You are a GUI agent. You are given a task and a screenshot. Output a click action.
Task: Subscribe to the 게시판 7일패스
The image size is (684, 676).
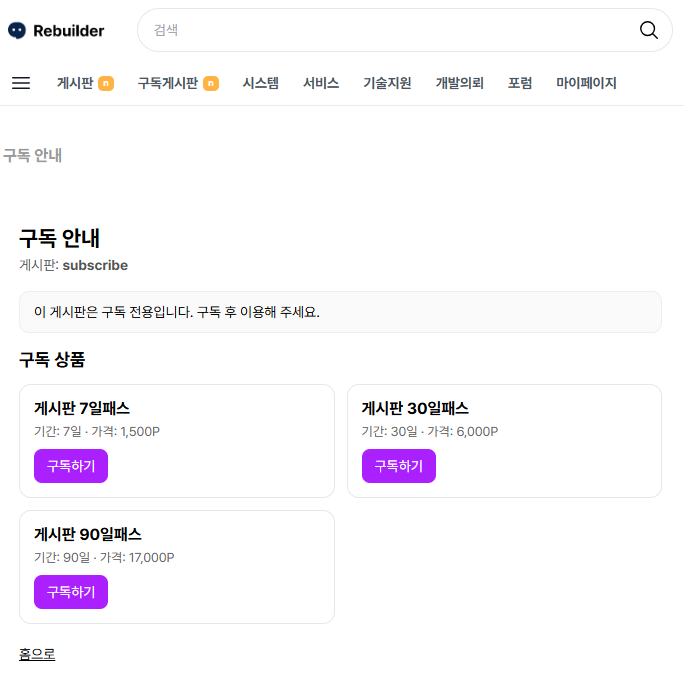click(x=71, y=466)
